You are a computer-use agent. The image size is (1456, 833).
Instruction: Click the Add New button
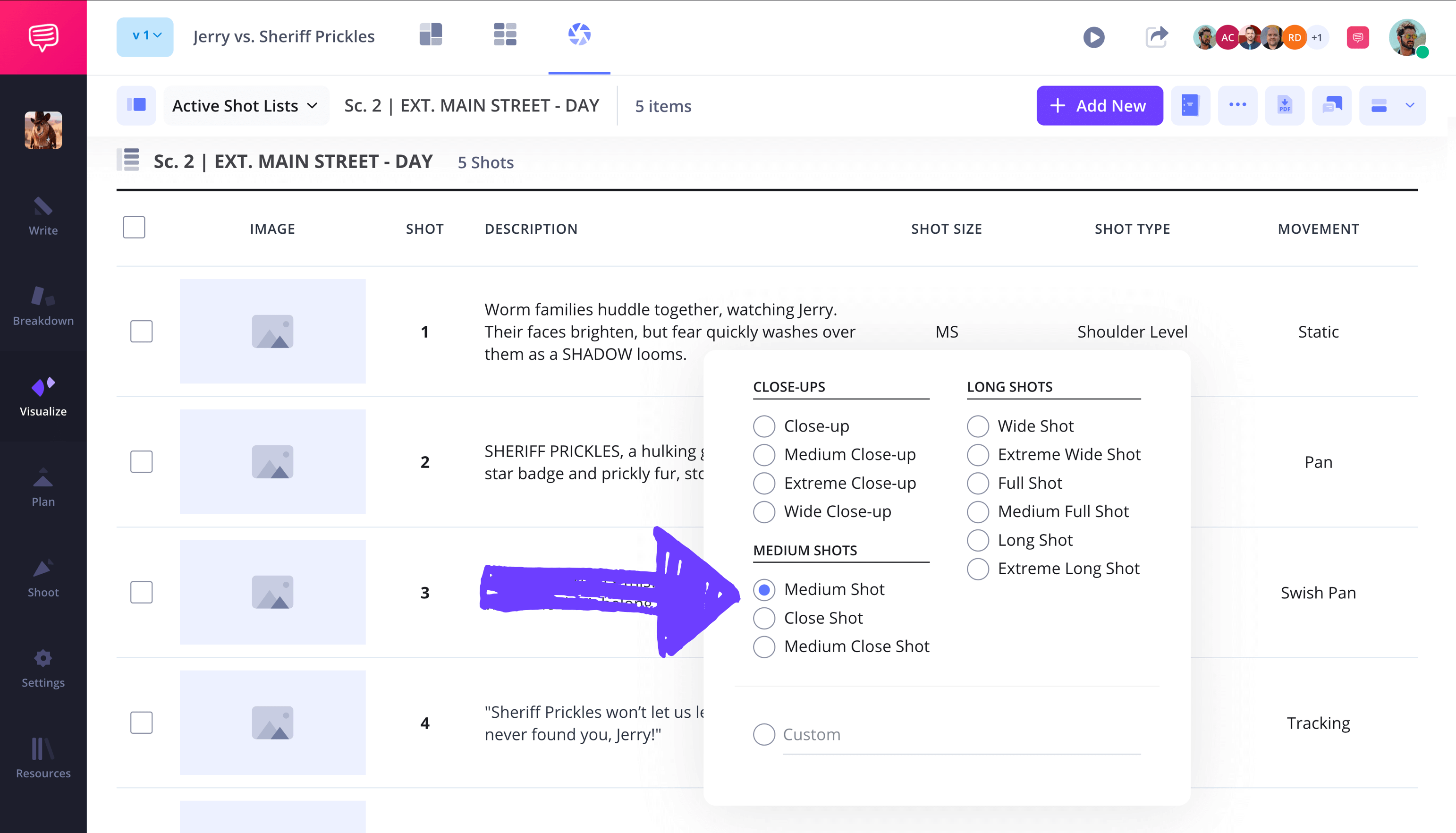[1099, 105]
